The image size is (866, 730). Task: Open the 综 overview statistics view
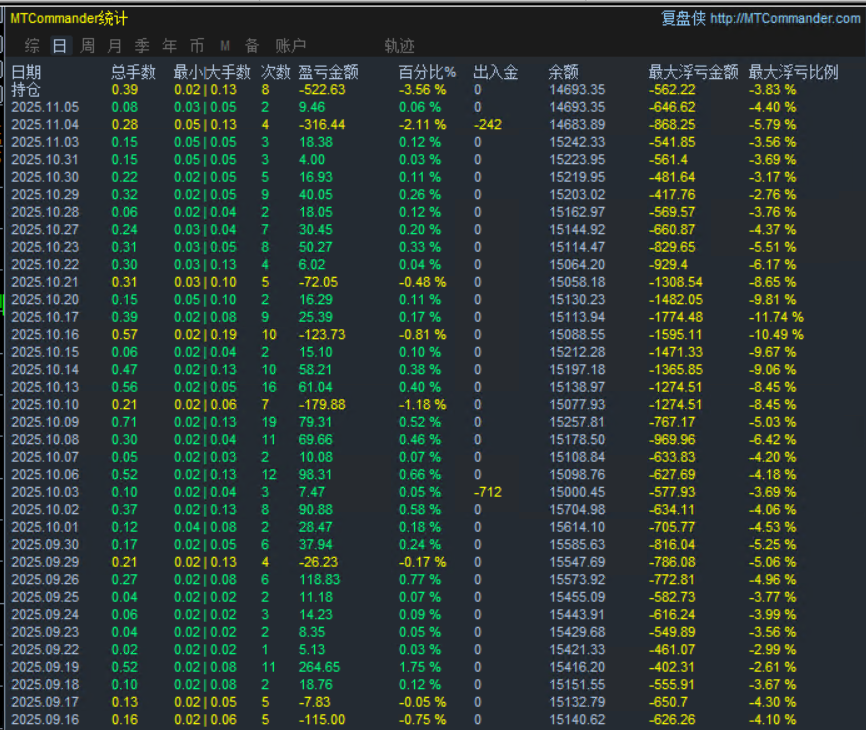[32, 45]
